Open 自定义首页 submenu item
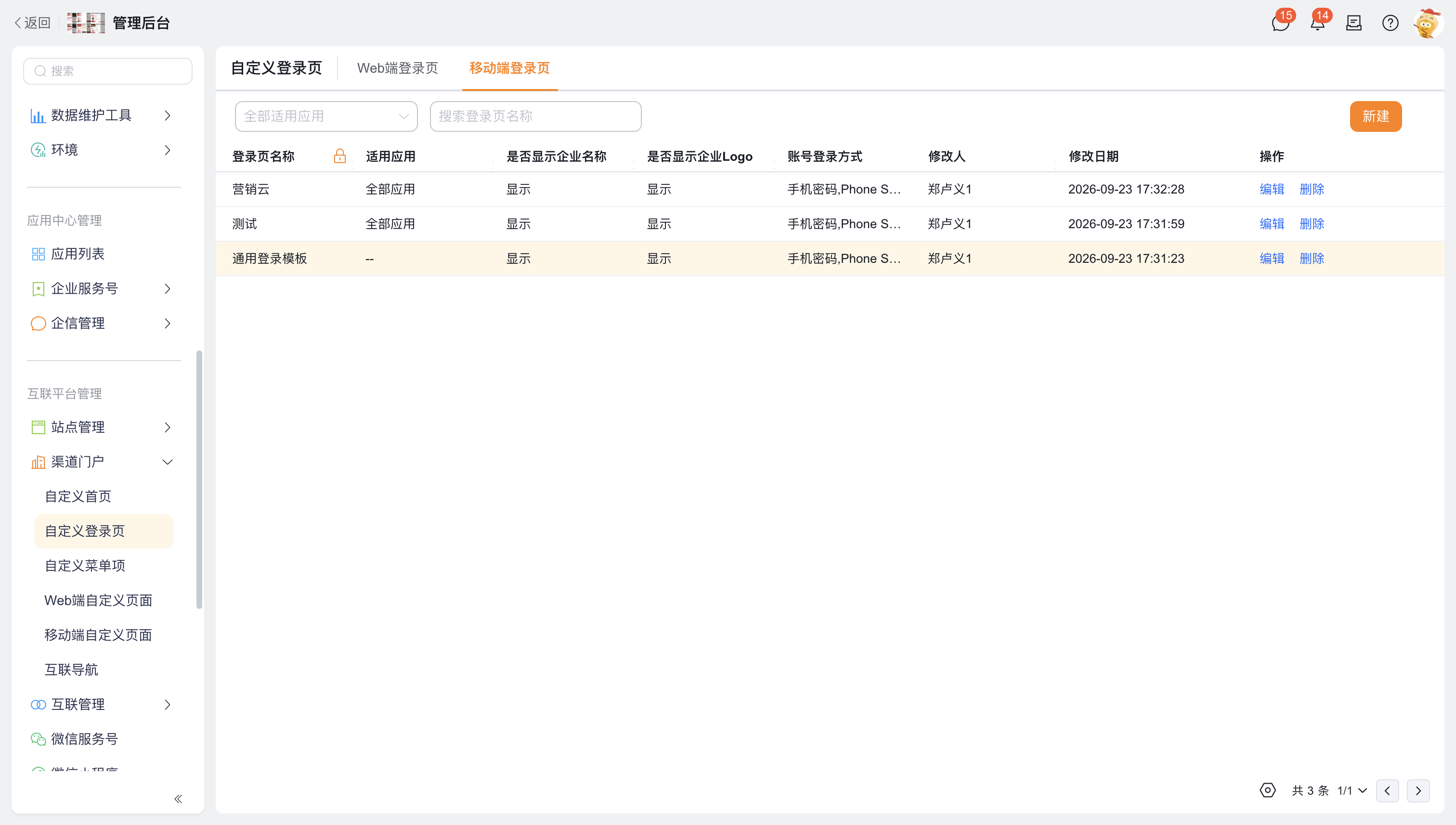 click(x=78, y=496)
